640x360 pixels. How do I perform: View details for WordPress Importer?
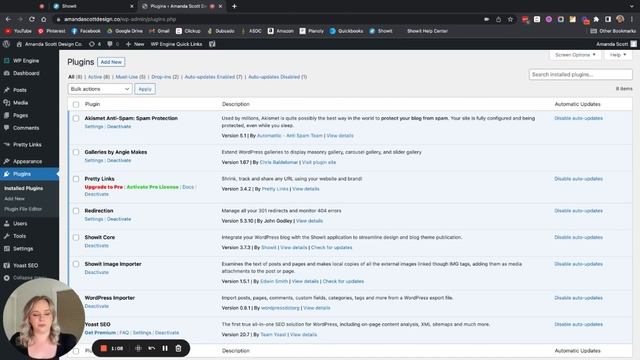click(x=317, y=308)
